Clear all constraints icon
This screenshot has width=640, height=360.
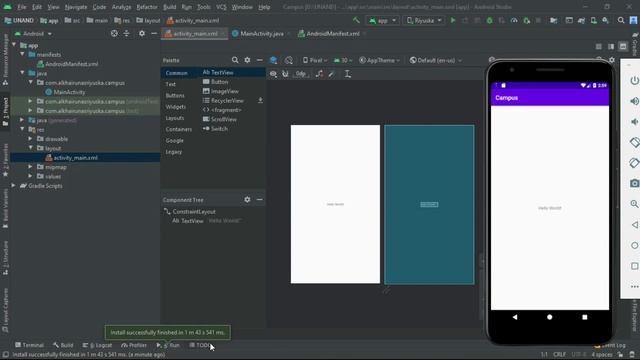pyautogui.click(x=319, y=74)
